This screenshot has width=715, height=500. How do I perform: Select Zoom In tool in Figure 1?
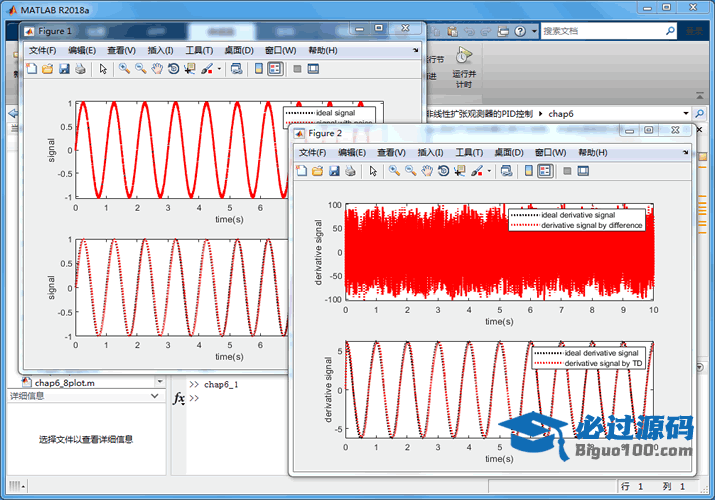(x=124, y=69)
